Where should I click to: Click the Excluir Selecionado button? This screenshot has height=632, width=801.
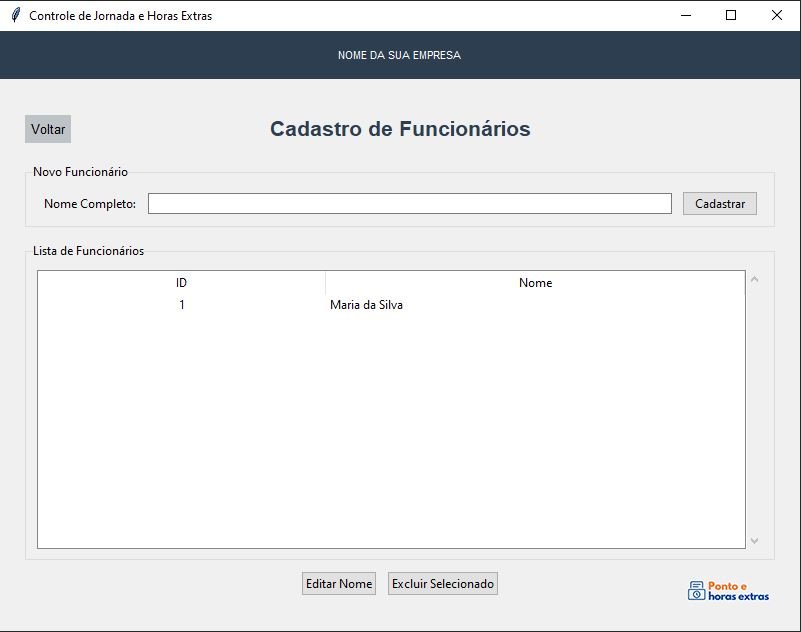coord(443,583)
